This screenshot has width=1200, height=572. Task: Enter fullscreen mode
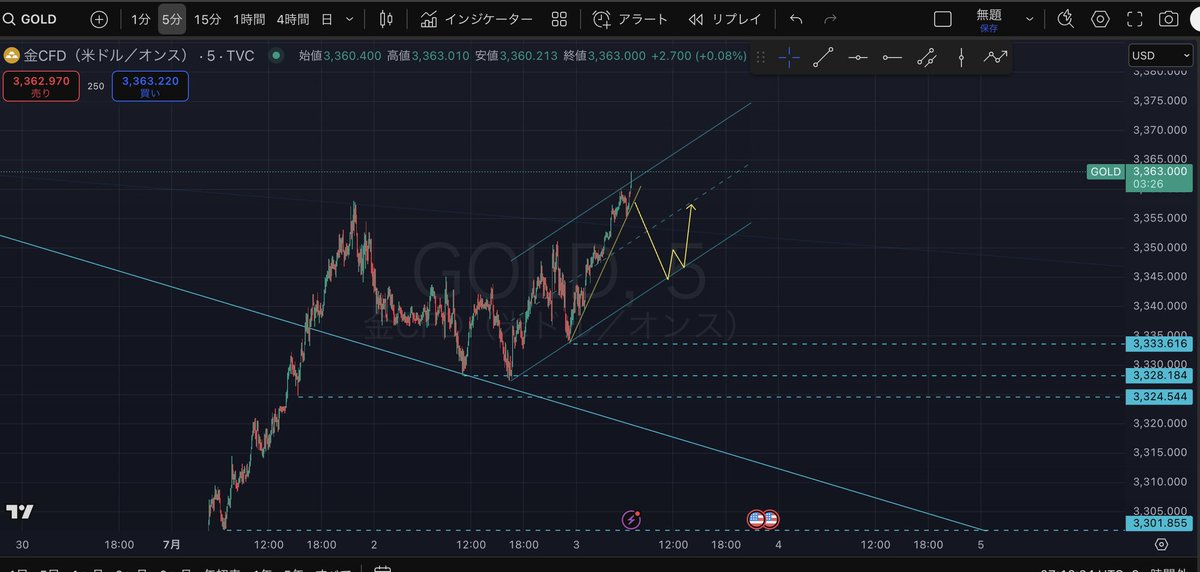[1134, 19]
